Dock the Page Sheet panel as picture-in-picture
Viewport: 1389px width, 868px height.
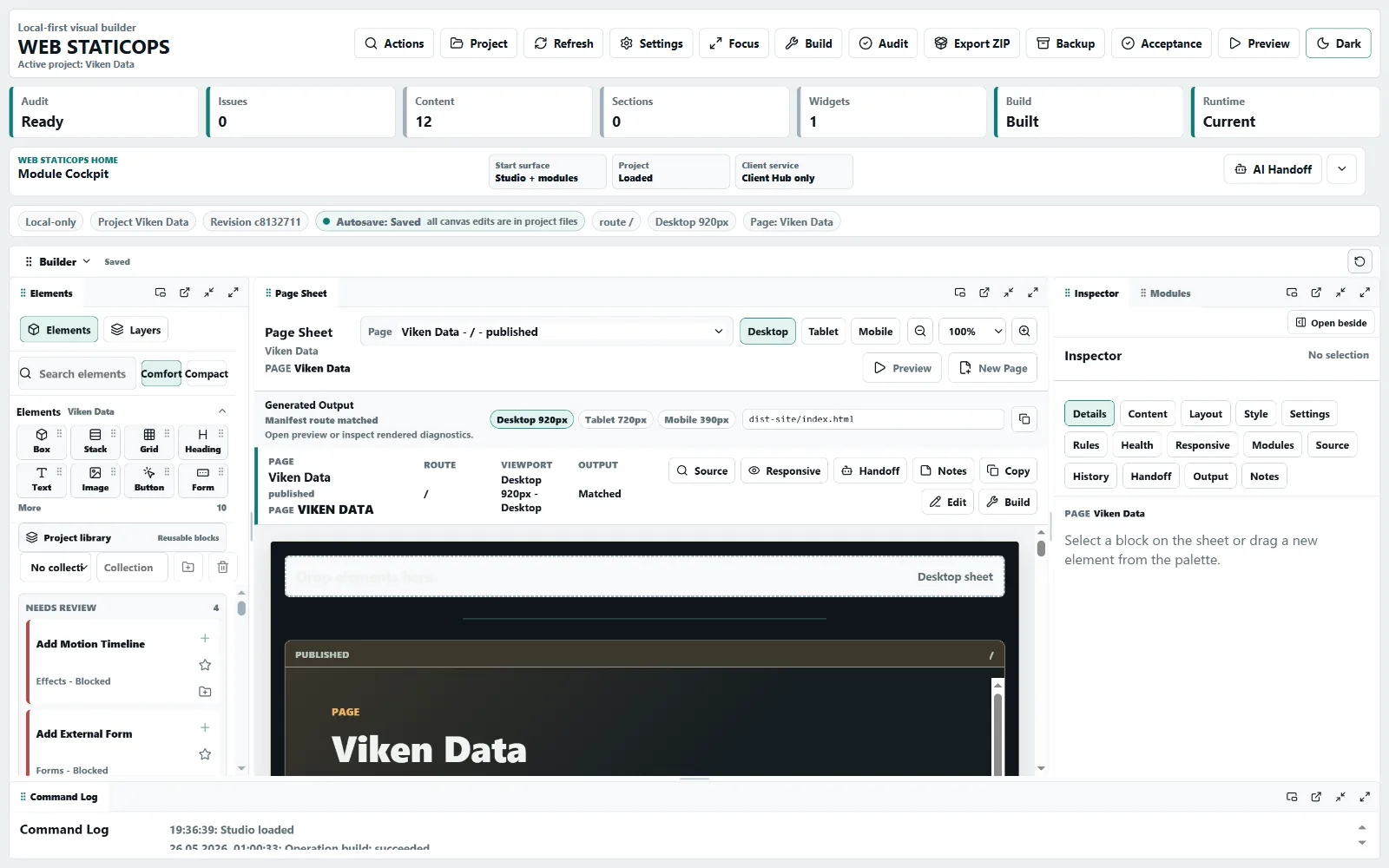960,293
